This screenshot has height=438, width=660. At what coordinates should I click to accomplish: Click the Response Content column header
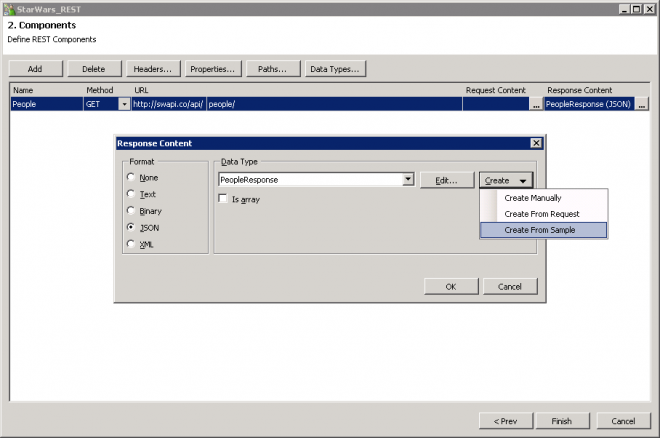580,90
